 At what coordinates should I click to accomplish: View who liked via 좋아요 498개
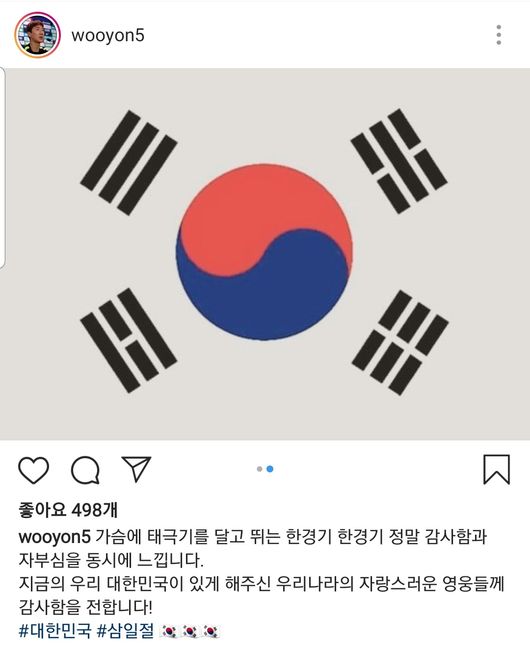click(68, 510)
